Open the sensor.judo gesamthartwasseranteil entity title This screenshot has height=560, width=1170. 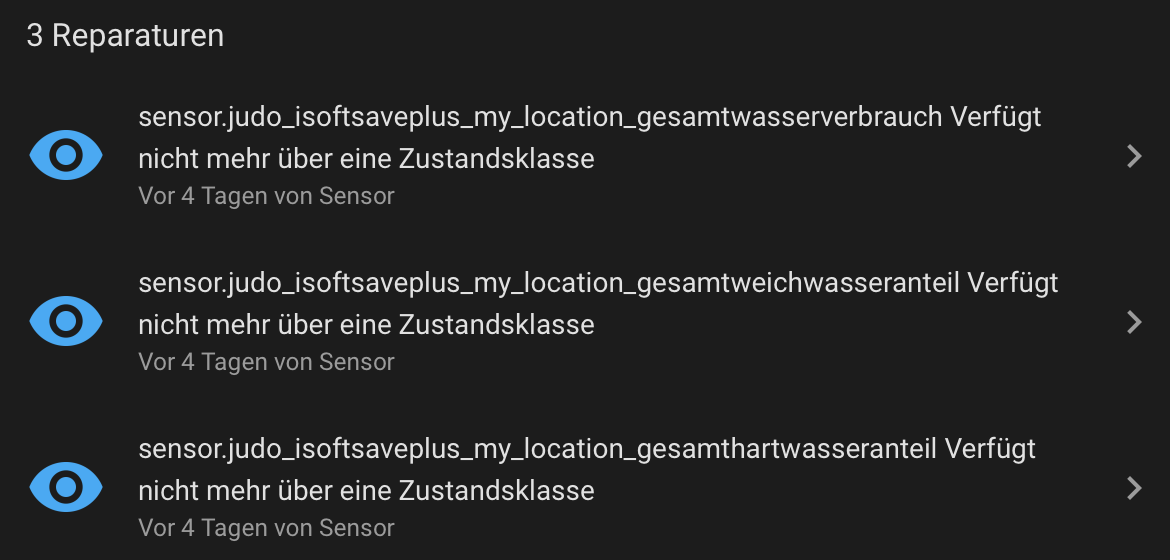(x=540, y=449)
